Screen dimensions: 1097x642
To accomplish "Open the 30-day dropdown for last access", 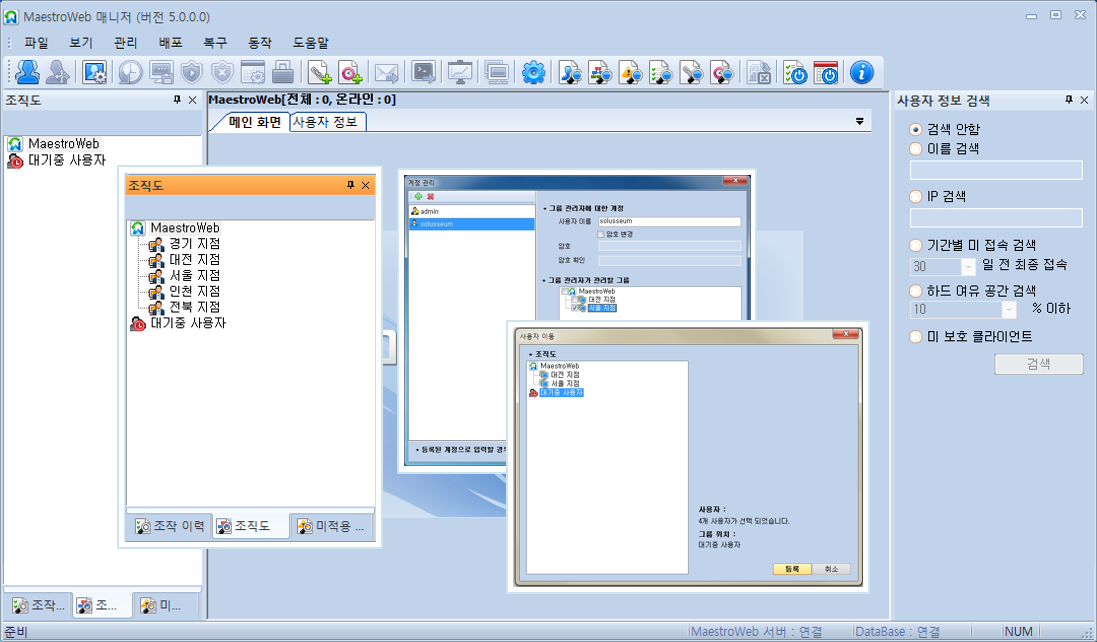I will pyautogui.click(x=967, y=267).
